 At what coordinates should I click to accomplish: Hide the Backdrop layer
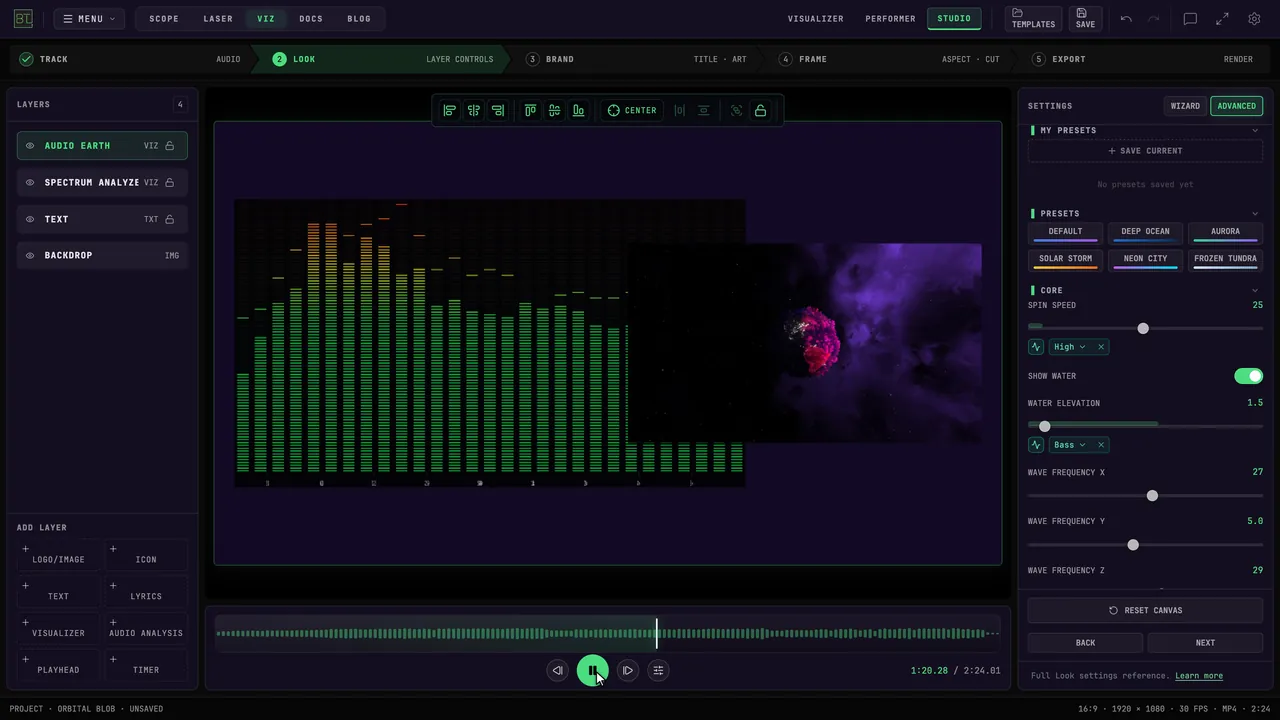pos(30,255)
